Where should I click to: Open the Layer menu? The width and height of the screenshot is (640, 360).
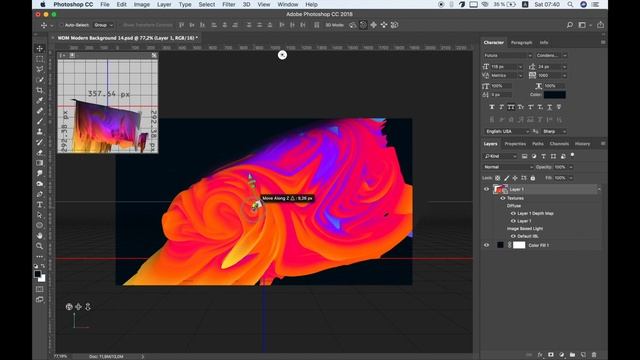pos(164,4)
